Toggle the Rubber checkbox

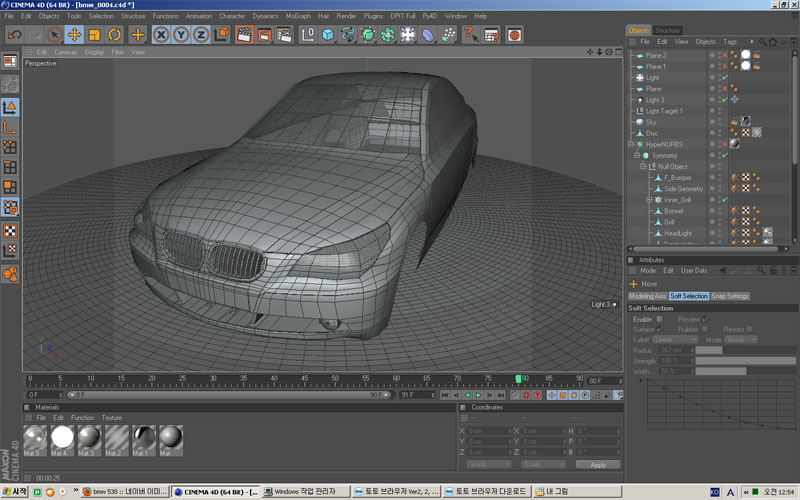pyautogui.click(x=705, y=329)
